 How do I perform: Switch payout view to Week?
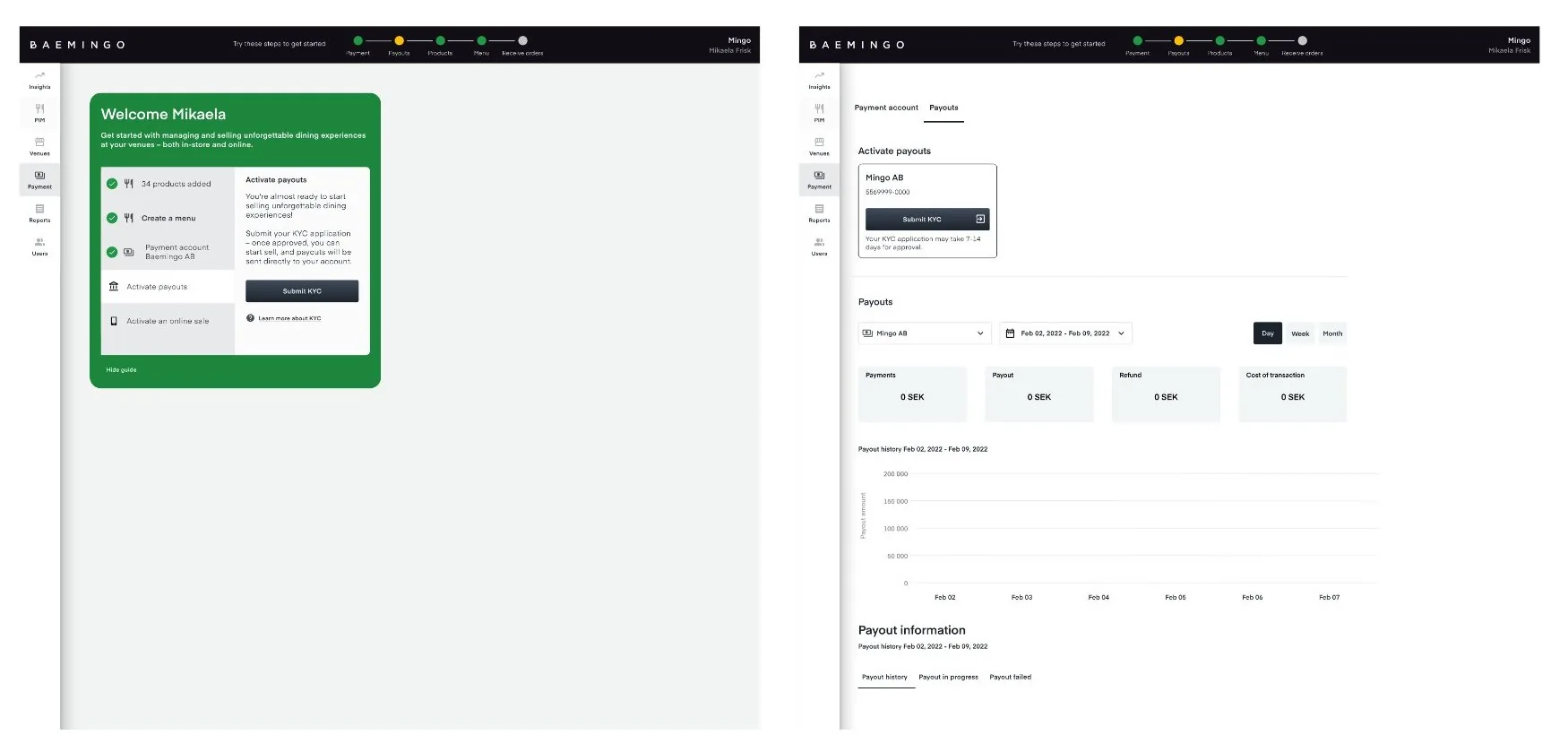coord(1300,333)
